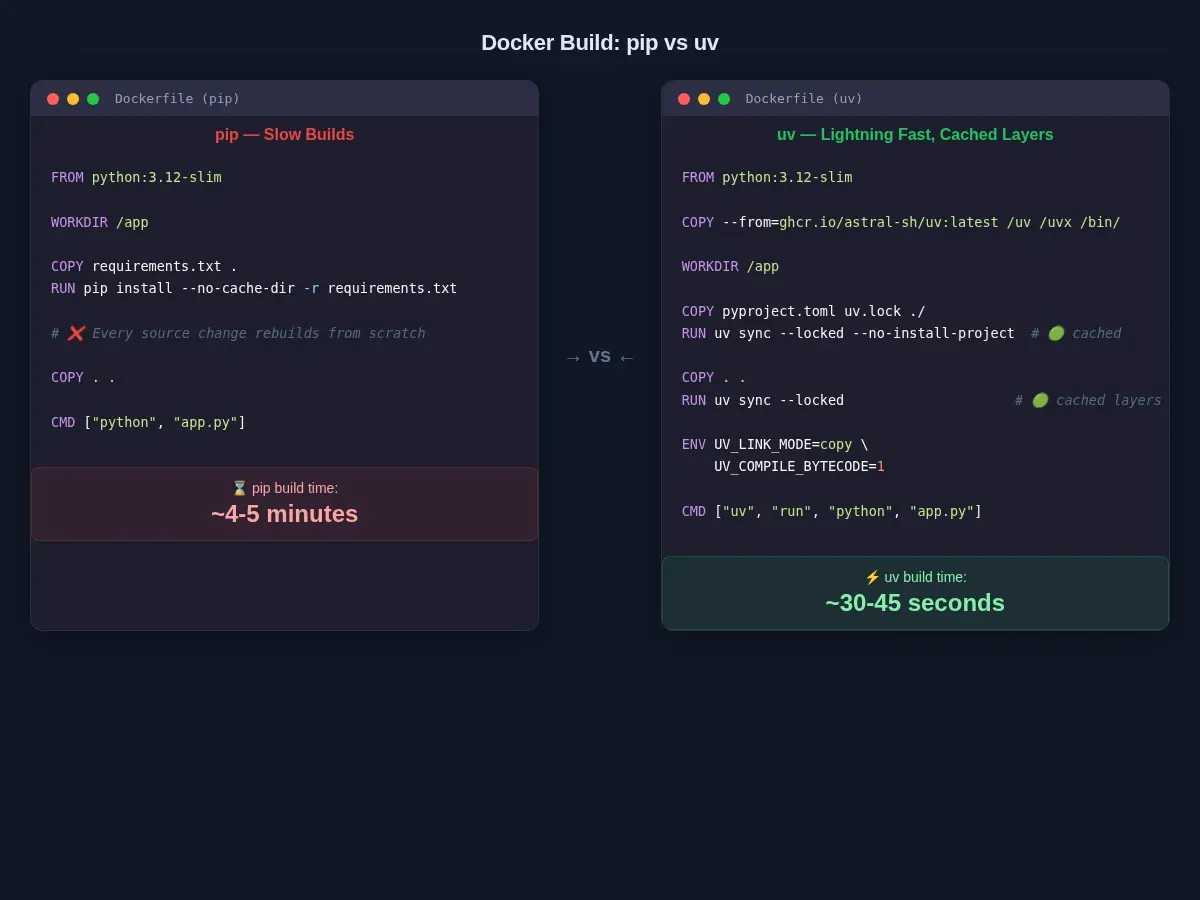This screenshot has width=1200, height=900.
Task: Click the "ENV UV_LINK_MODE=copy" line
Action: (775, 444)
